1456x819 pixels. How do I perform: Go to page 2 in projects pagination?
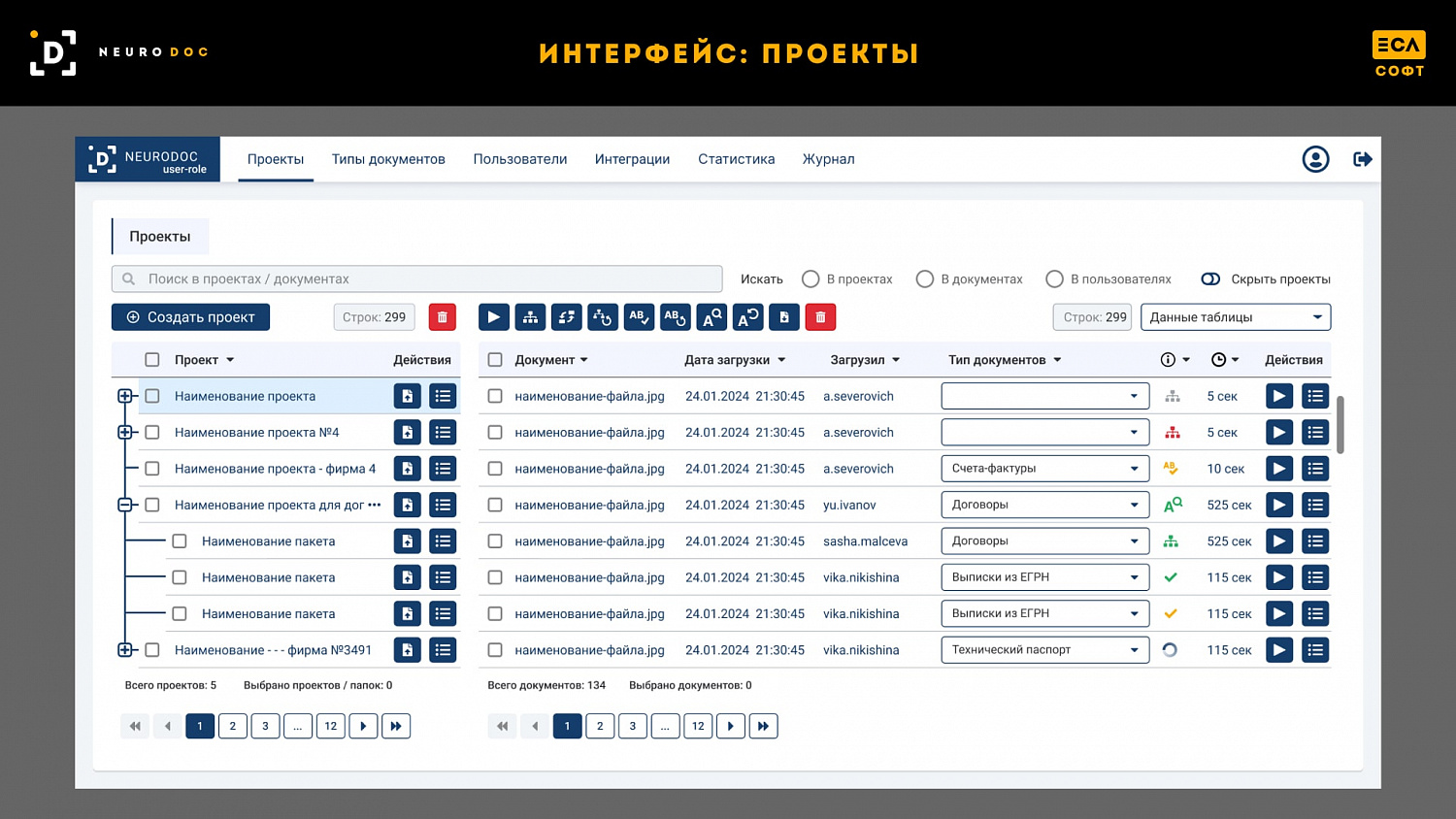(233, 726)
